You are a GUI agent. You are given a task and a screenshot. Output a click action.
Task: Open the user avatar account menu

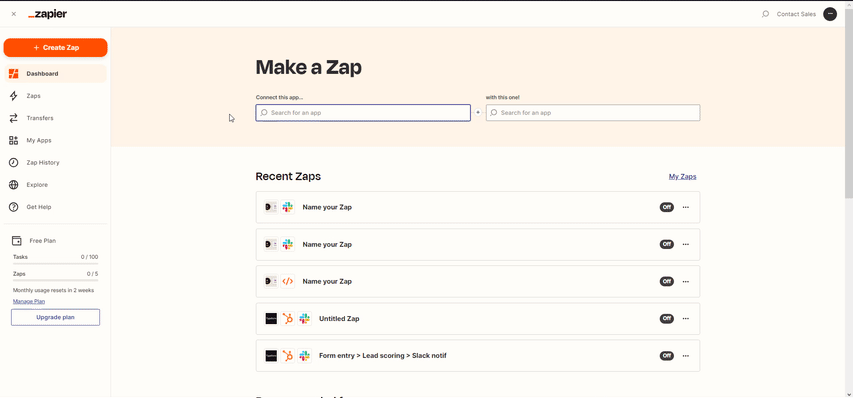830,14
